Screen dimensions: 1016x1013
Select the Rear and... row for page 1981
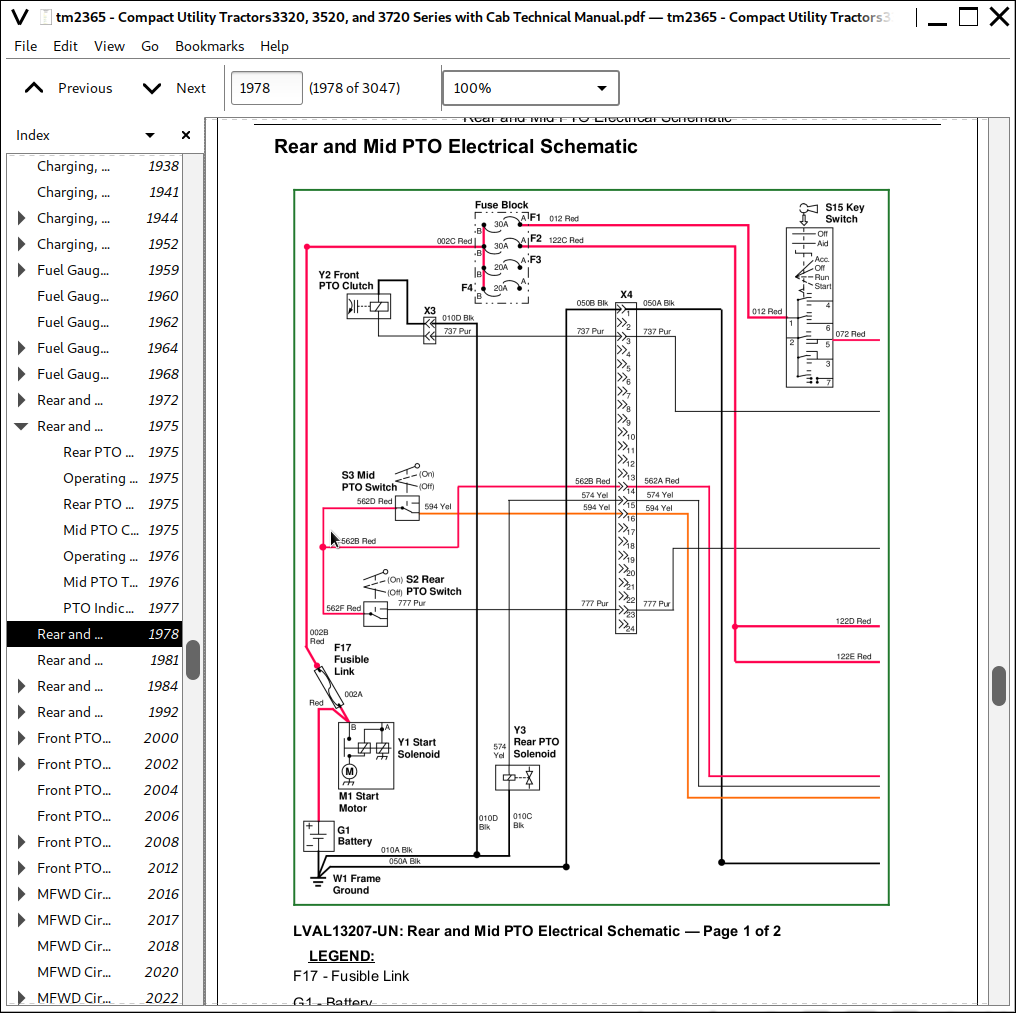tap(95, 660)
